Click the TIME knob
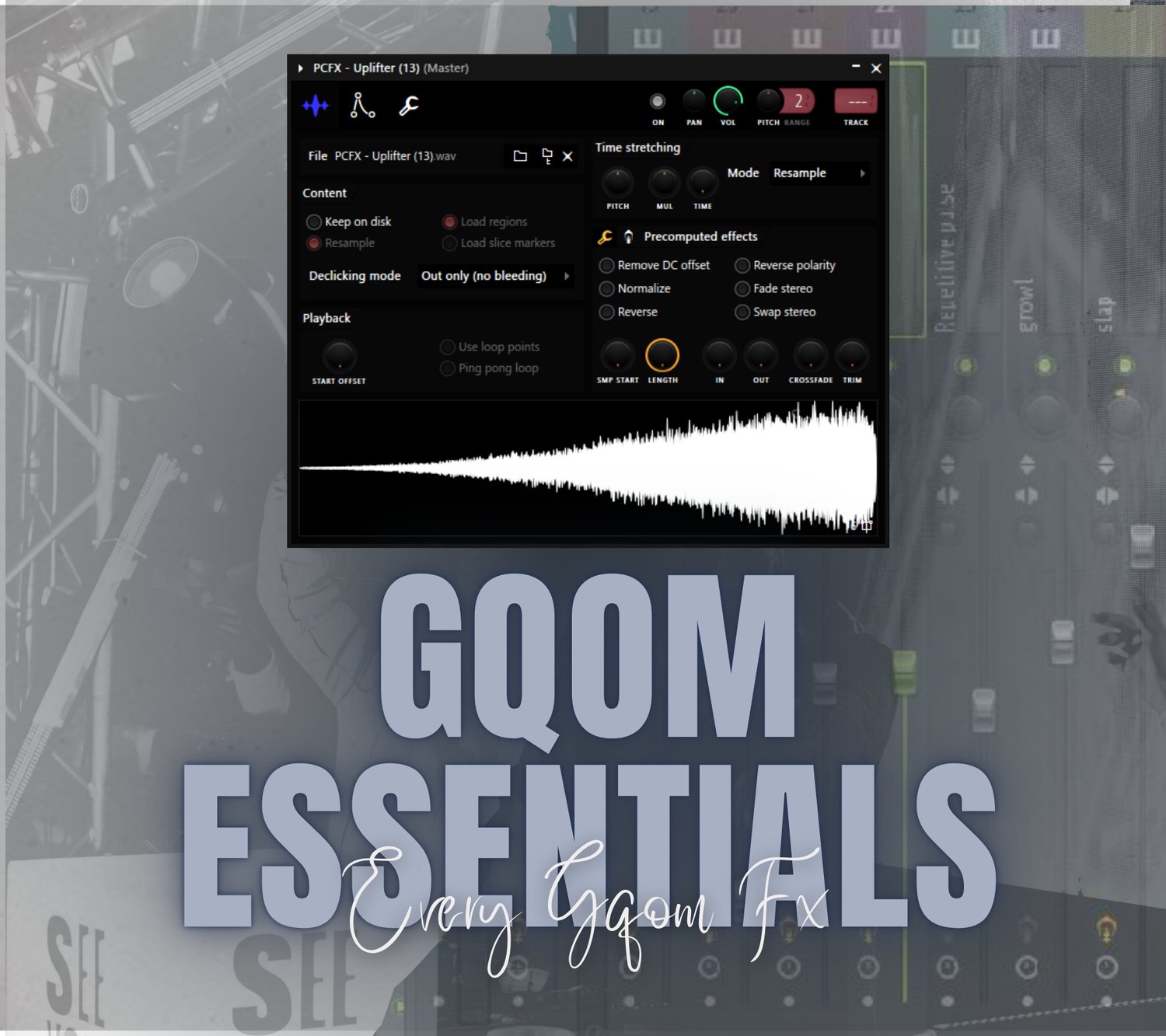1166x1036 pixels. tap(702, 183)
